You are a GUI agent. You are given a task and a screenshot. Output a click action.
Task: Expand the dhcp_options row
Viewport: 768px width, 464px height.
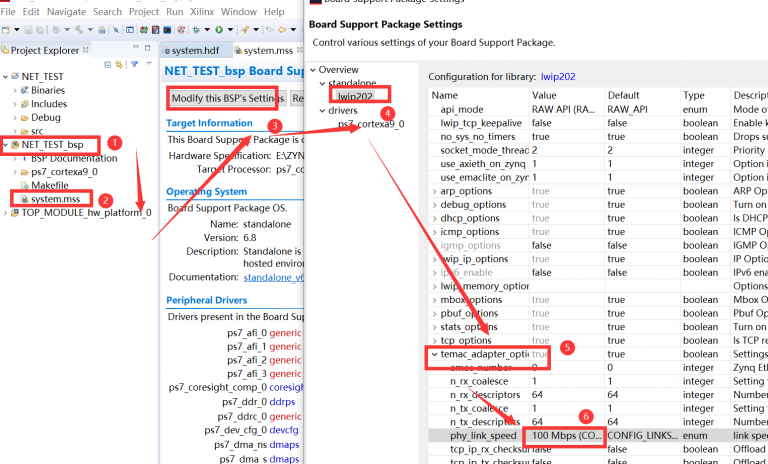click(x=434, y=218)
